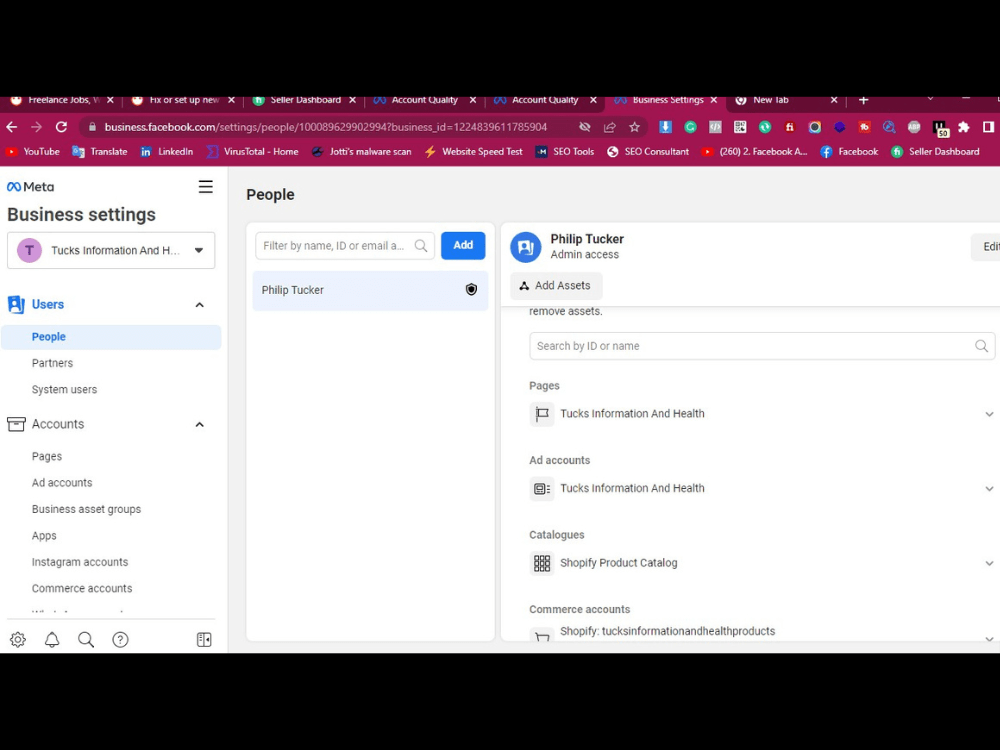Click the Edit button for Philip Tucker
1000x750 pixels.
tap(986, 247)
